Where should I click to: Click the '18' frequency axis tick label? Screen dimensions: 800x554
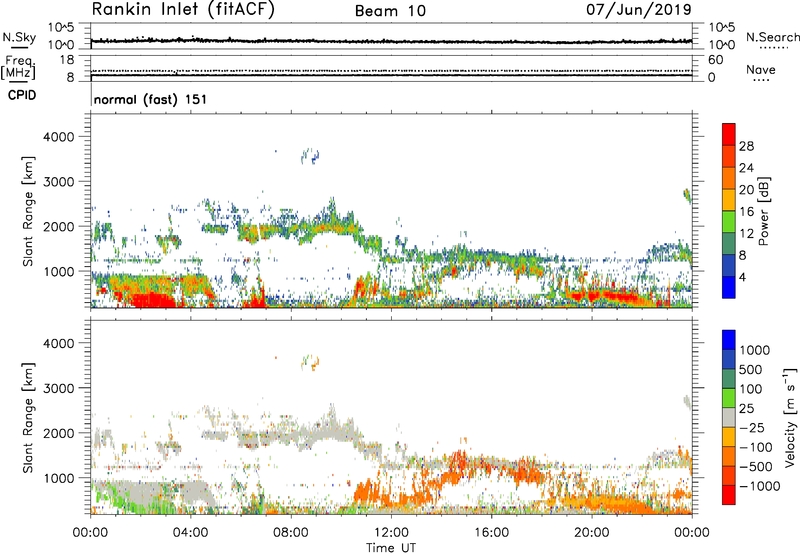point(67,60)
